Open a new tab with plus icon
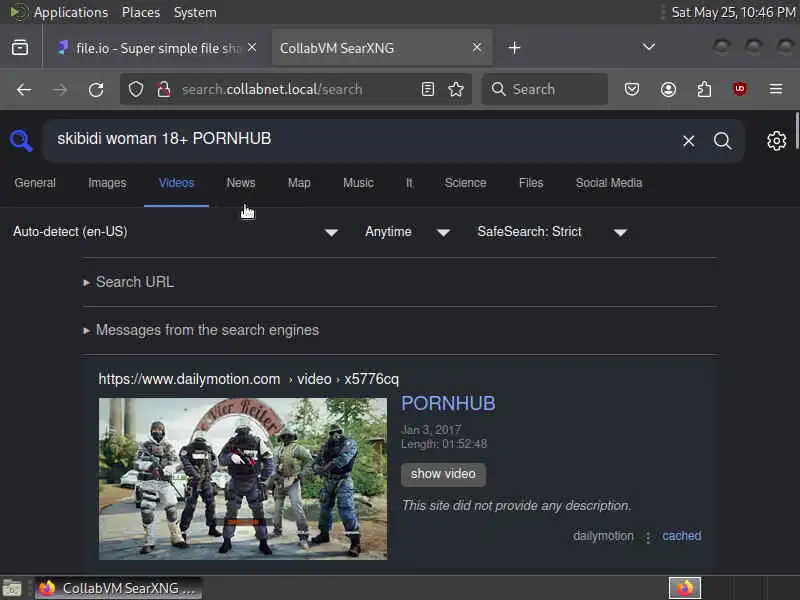 pyautogui.click(x=514, y=48)
